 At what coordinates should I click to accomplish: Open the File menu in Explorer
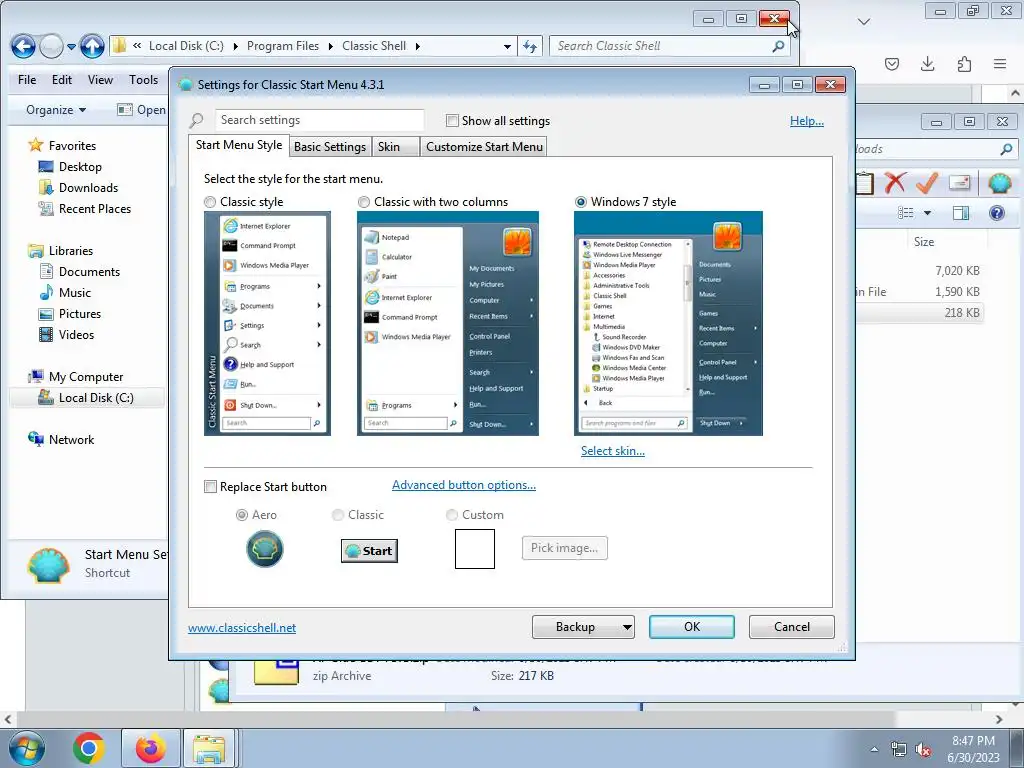pyautogui.click(x=27, y=80)
